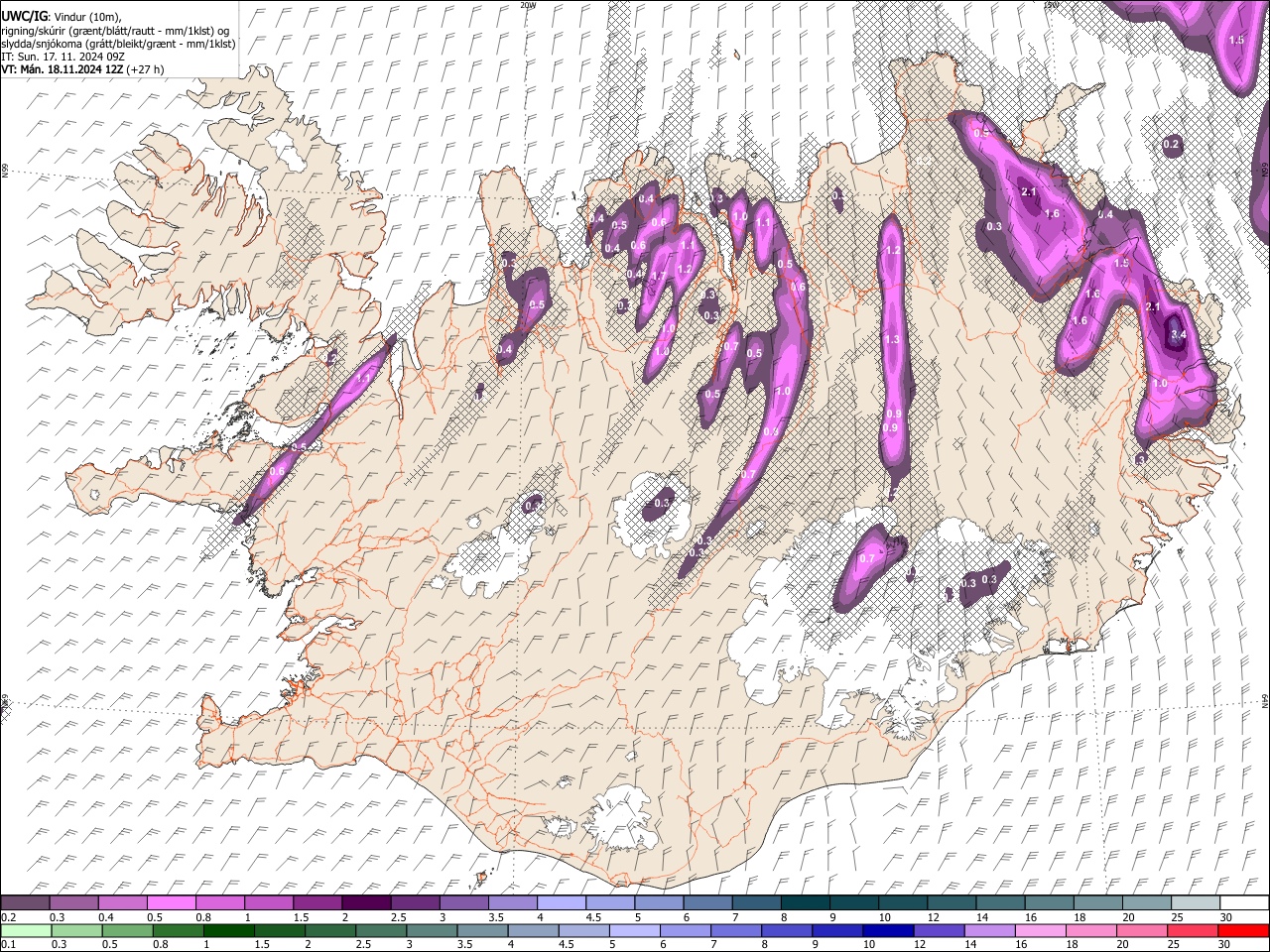Click the white upper swatch above 30

click(1243, 903)
